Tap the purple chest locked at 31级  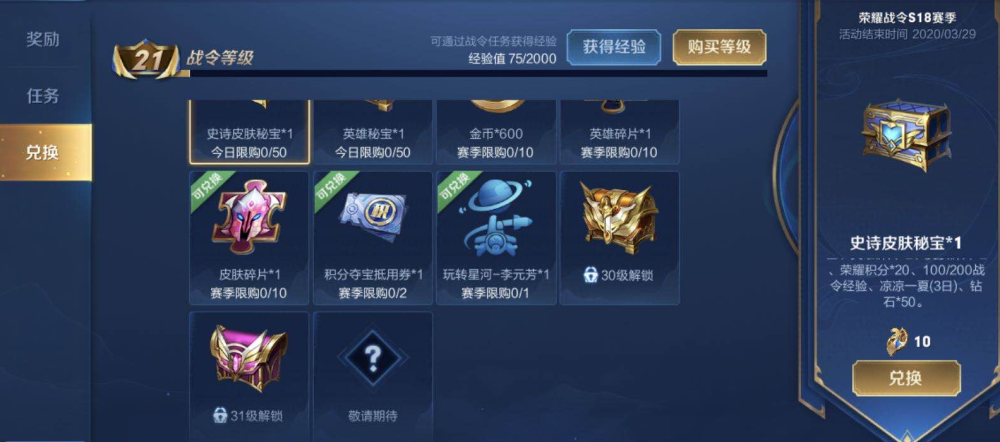coord(249,358)
